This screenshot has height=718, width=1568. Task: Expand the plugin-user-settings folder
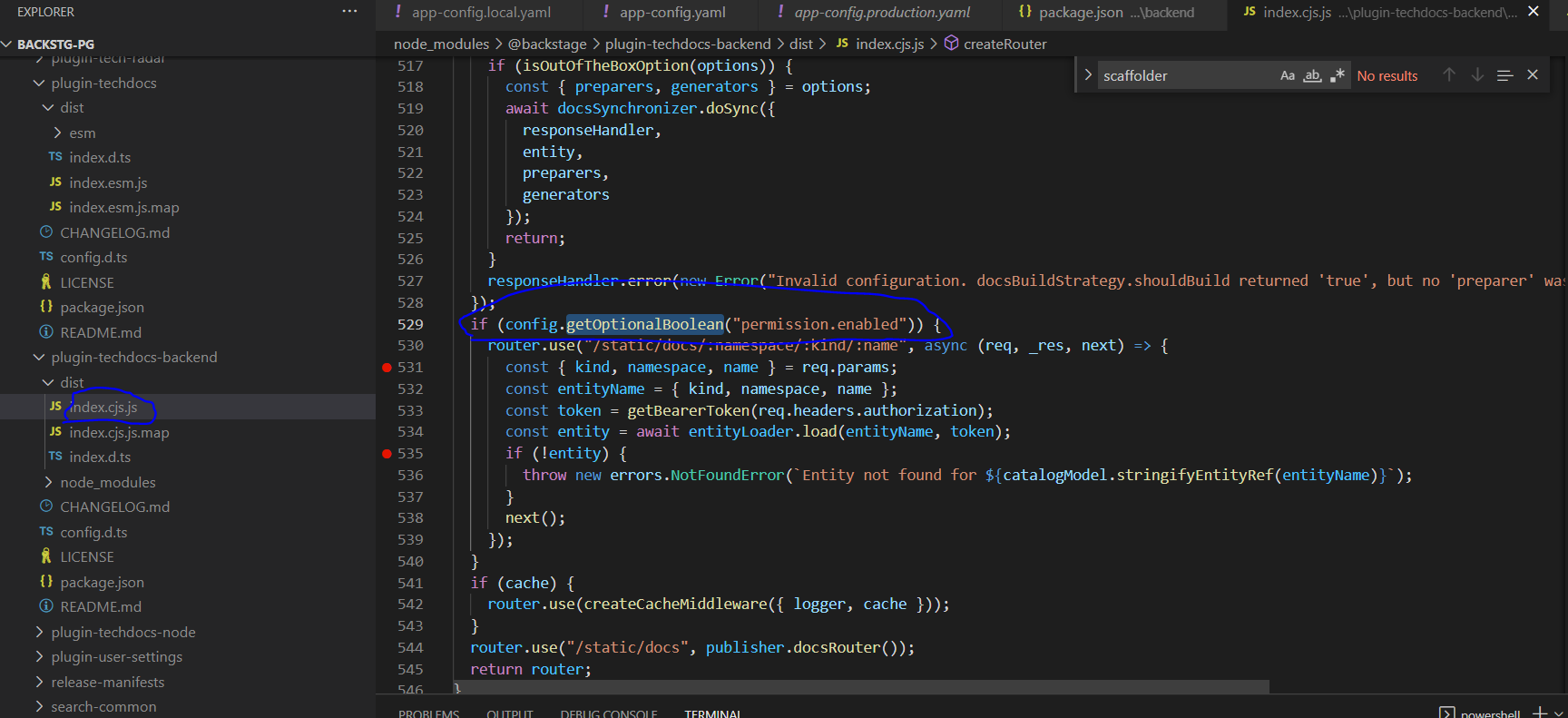tap(116, 656)
